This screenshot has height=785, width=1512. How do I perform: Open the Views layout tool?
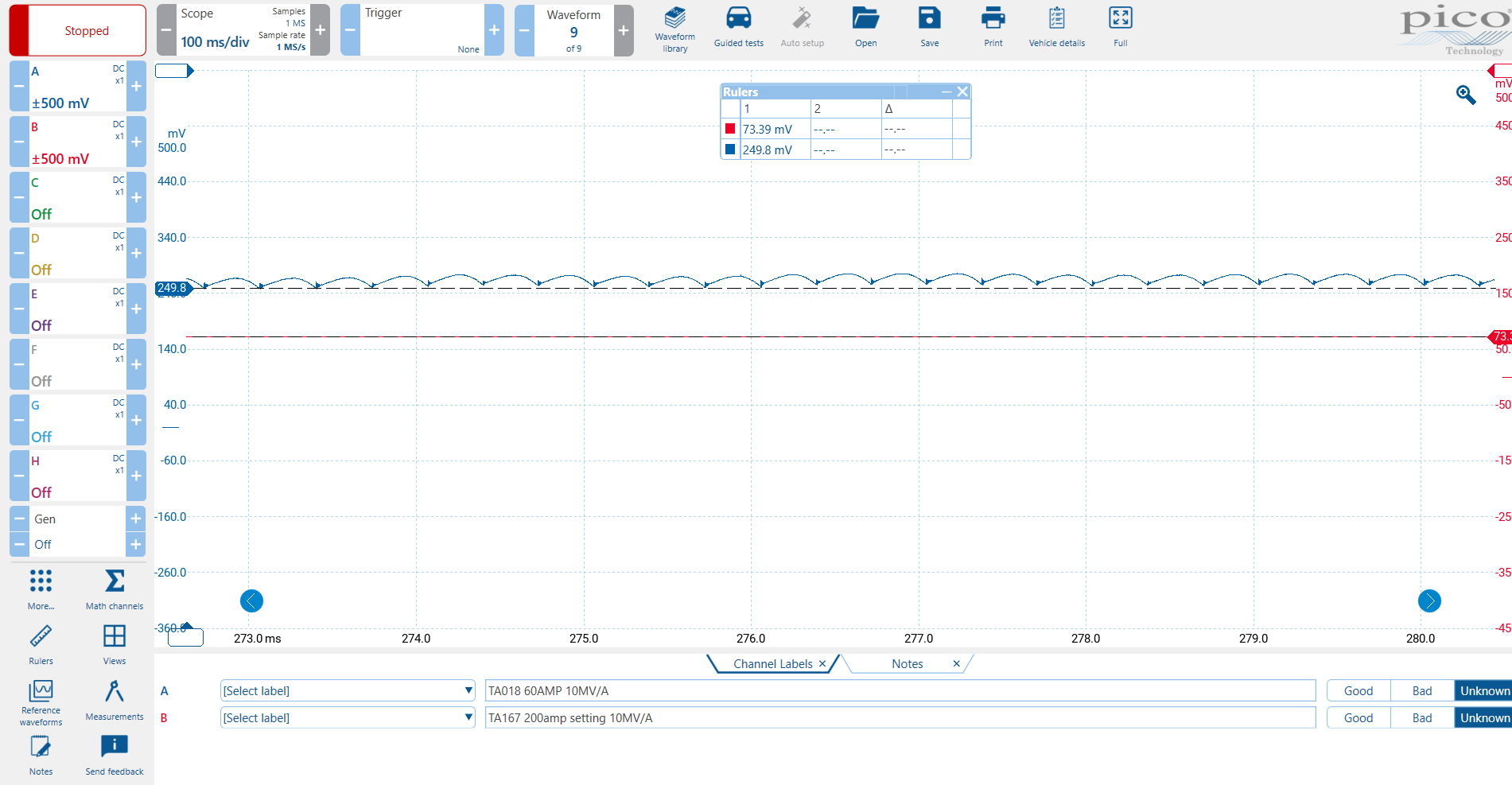[x=115, y=644]
